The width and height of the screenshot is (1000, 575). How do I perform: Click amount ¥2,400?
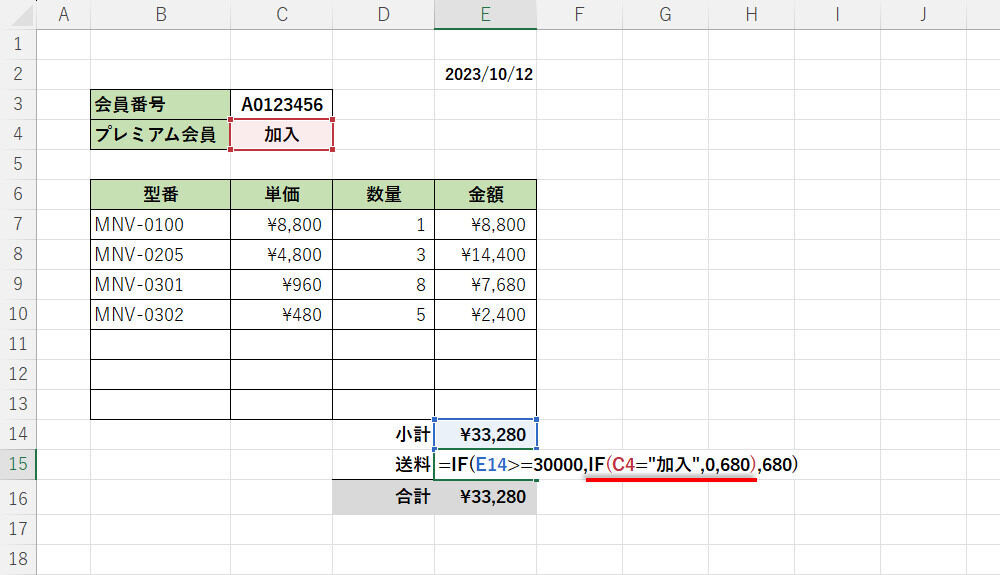point(485,314)
